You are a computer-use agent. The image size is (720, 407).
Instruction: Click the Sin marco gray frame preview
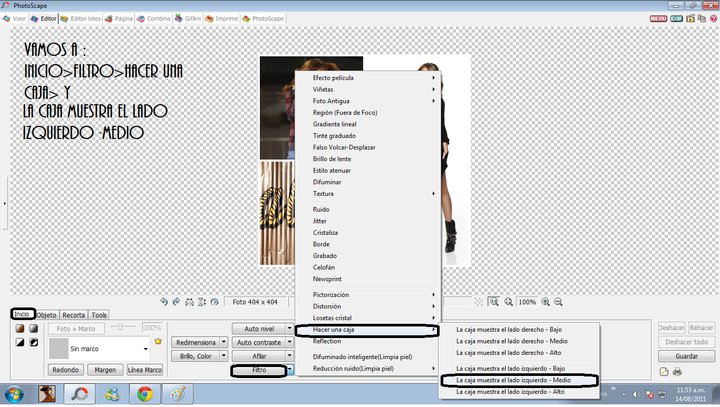(59, 349)
